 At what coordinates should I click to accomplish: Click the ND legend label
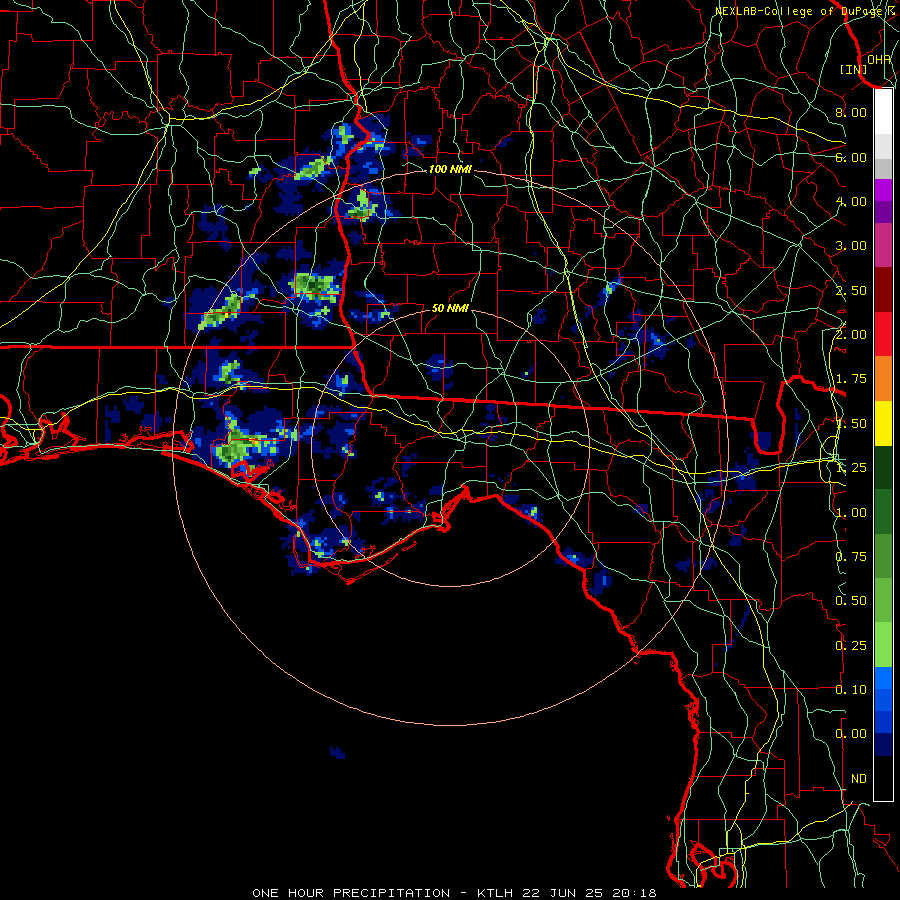coord(859,779)
